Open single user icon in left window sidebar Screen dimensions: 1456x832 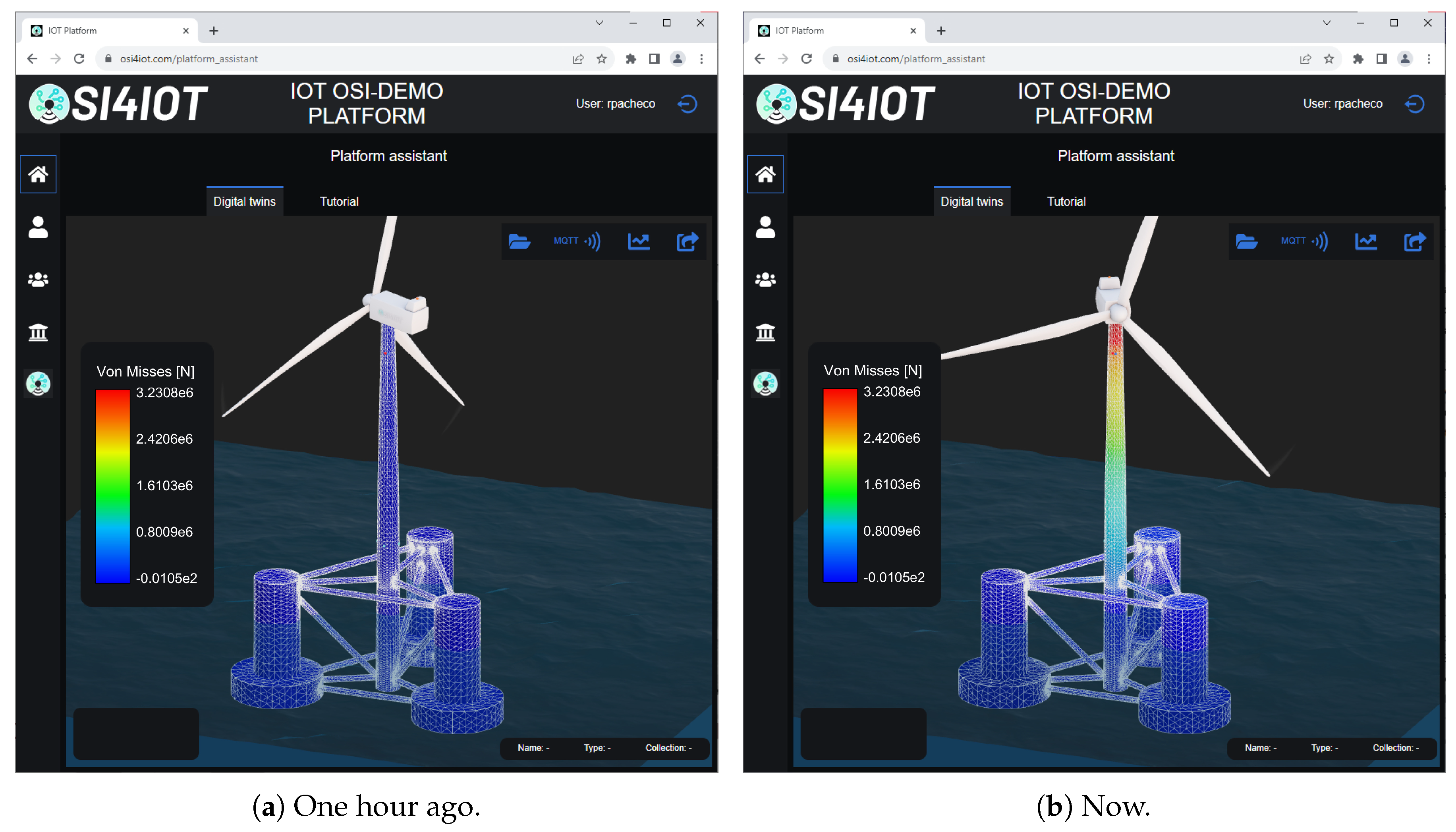[38, 228]
